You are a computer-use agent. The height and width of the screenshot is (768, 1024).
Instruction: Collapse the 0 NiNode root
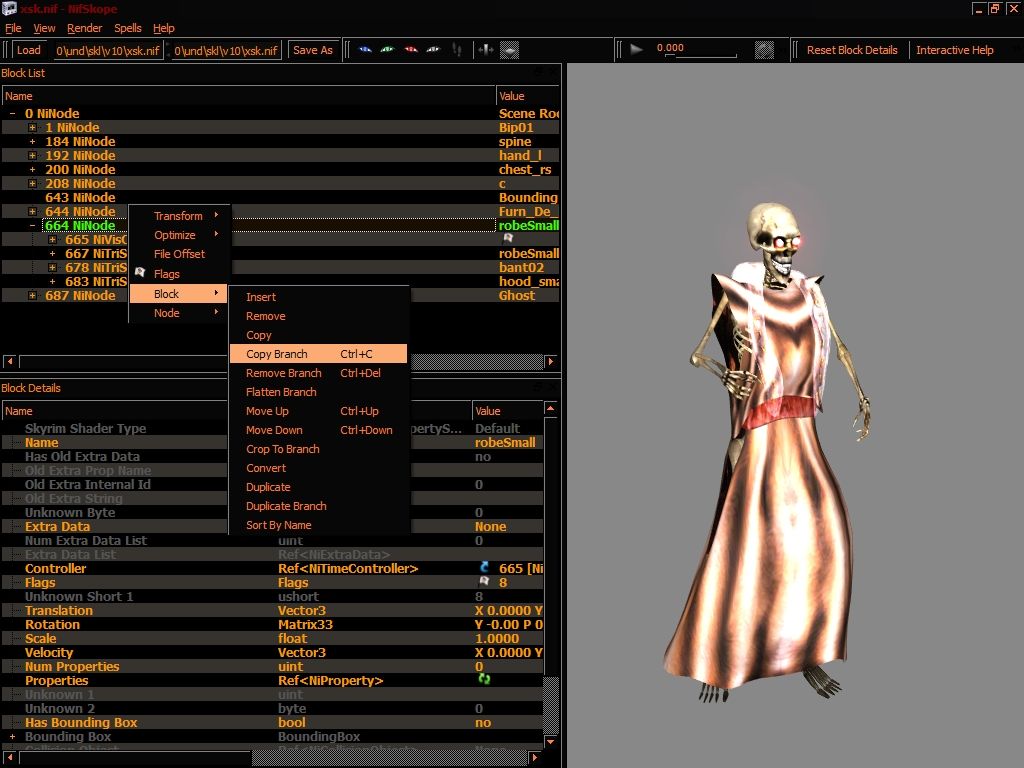click(x=12, y=113)
